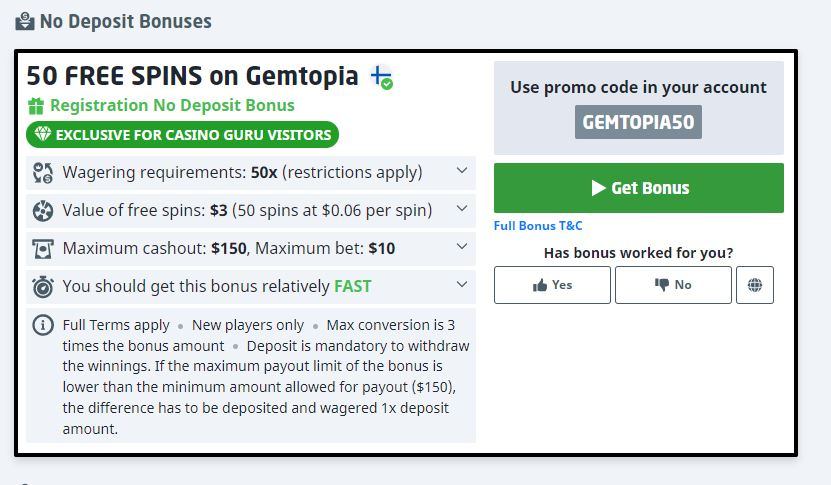The width and height of the screenshot is (831, 485).
Task: Click the green gift box icon
Action: pos(36,106)
